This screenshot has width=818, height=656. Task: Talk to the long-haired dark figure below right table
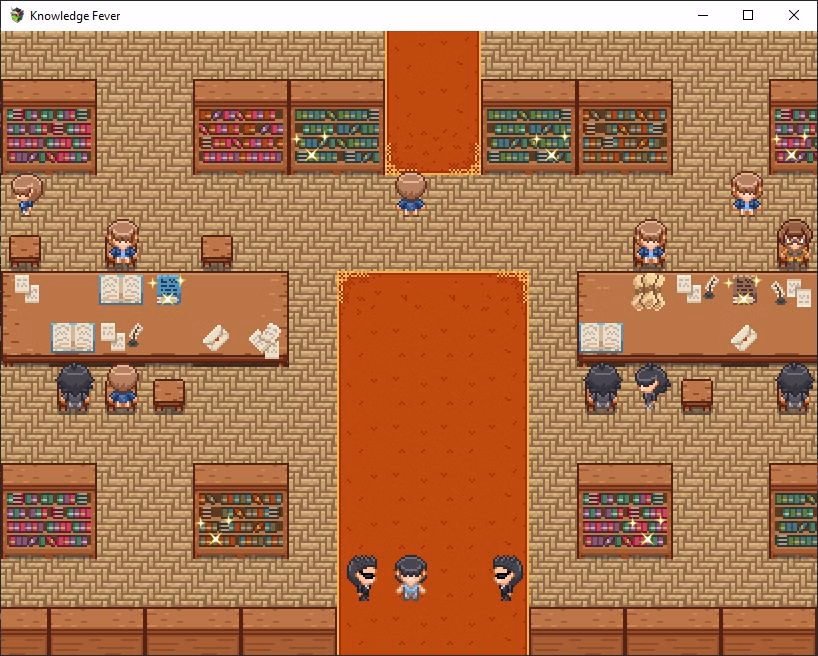[652, 387]
